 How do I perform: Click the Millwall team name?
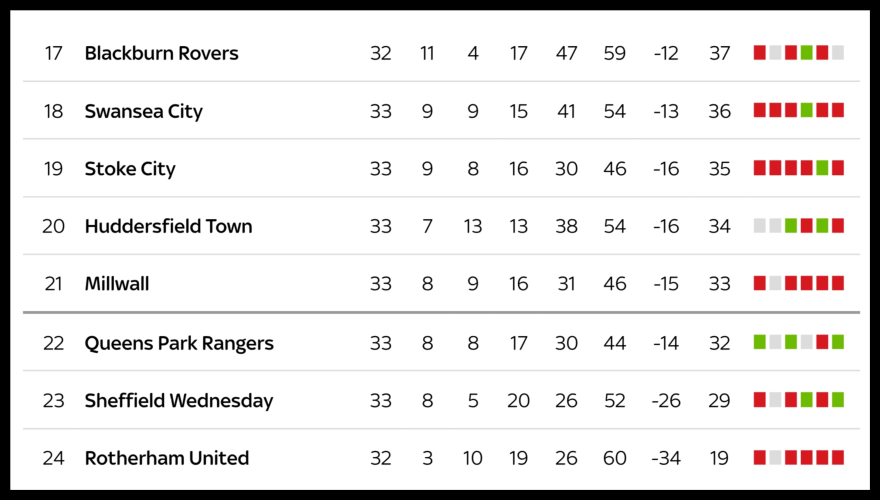pyautogui.click(x=117, y=284)
